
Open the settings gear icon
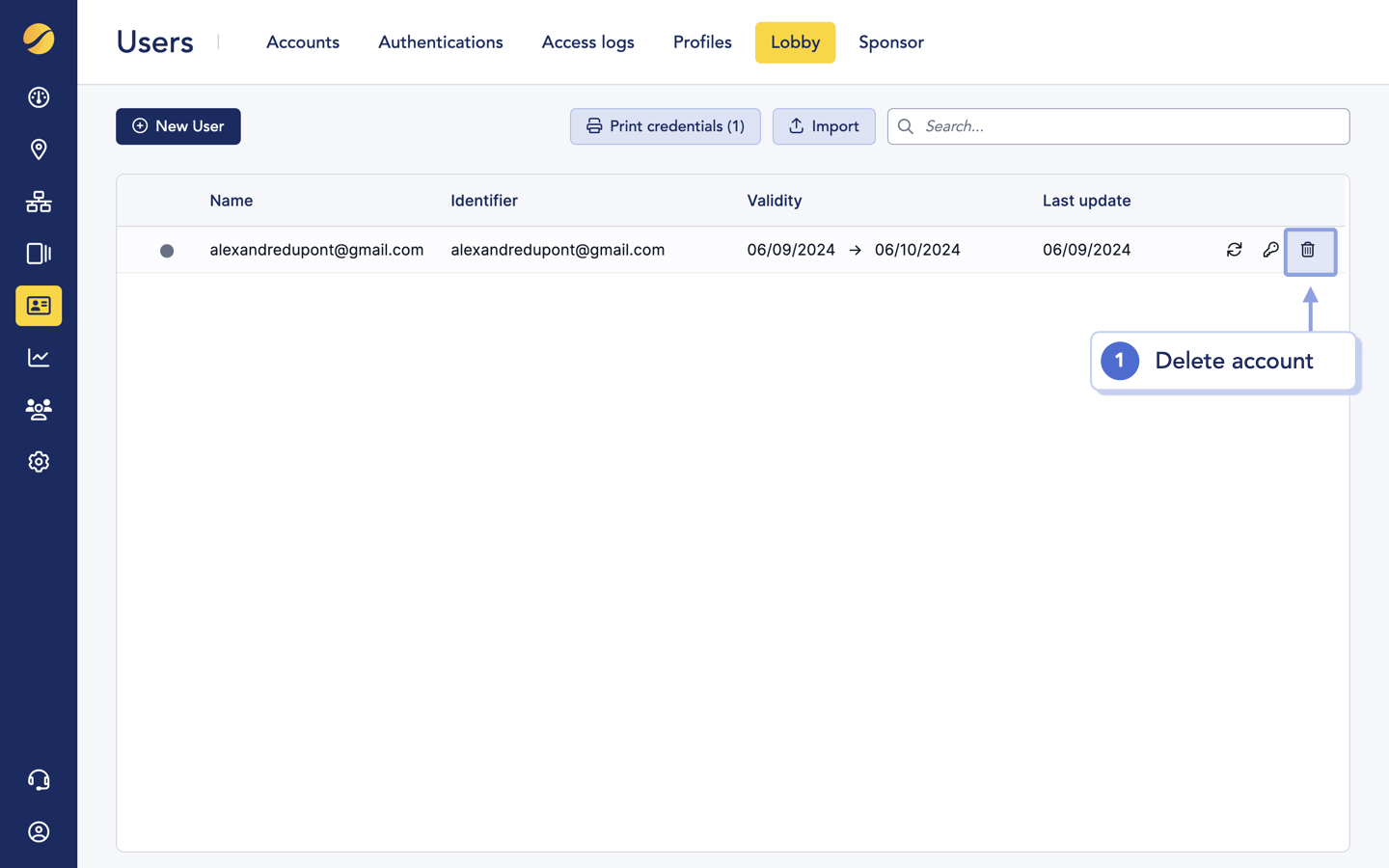39,462
